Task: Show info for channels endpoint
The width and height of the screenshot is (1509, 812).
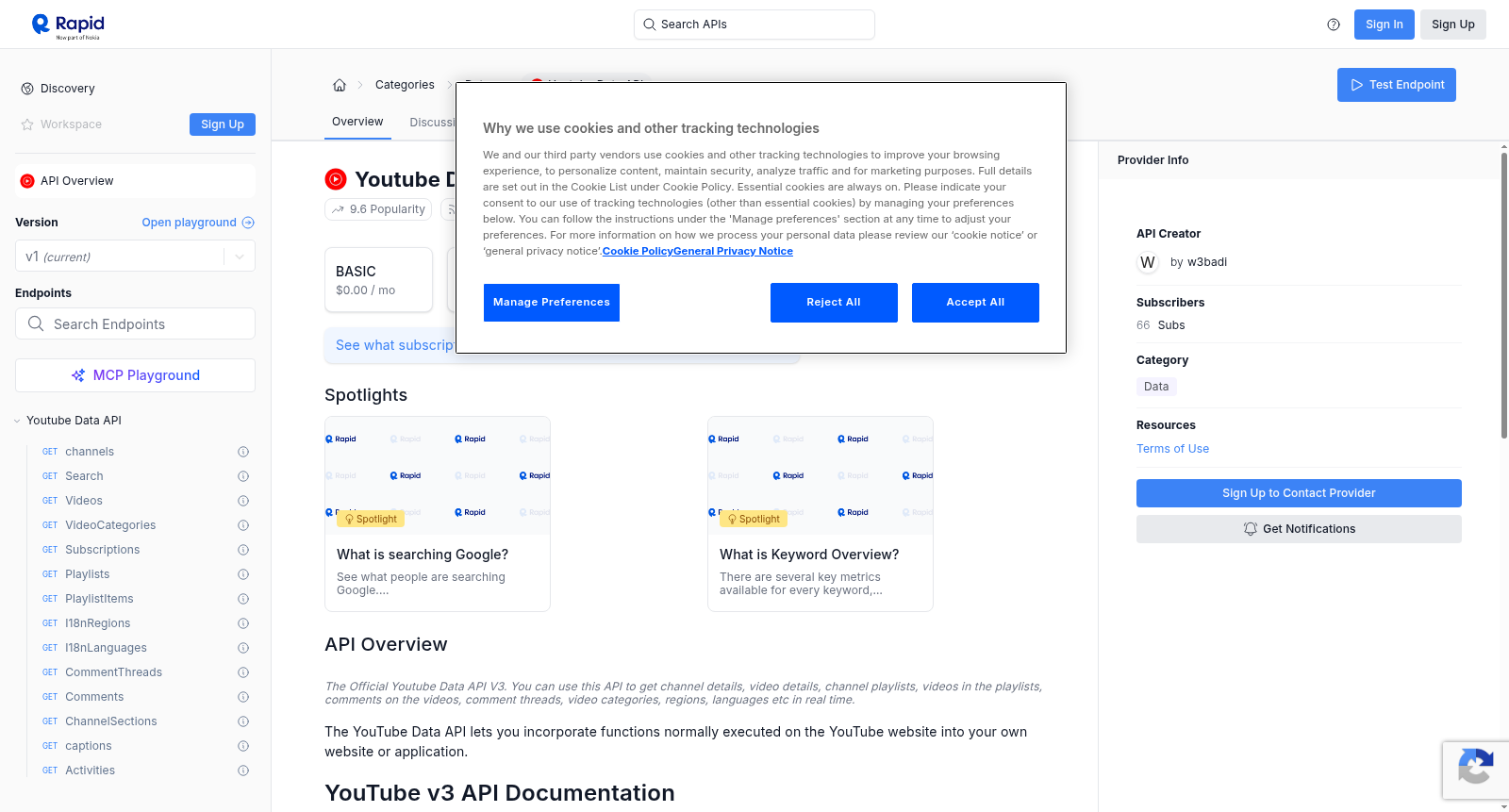Action: (243, 452)
